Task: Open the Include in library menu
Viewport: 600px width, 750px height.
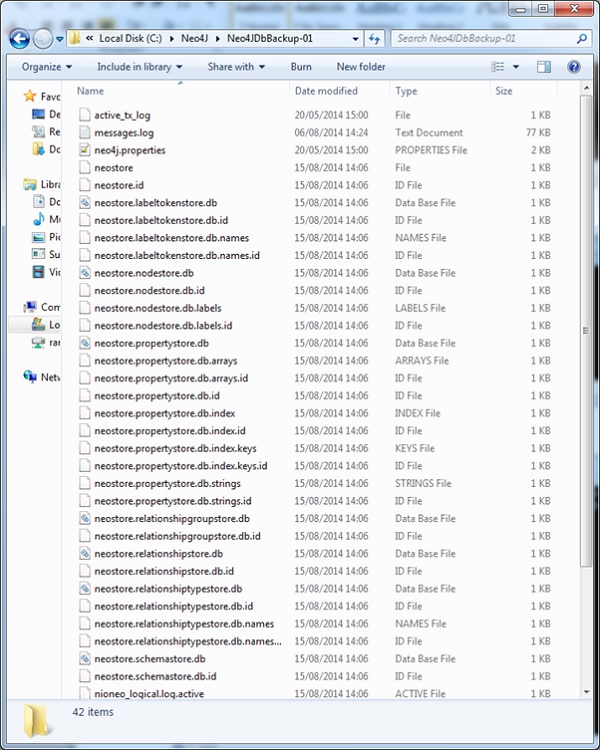Action: tap(139, 67)
